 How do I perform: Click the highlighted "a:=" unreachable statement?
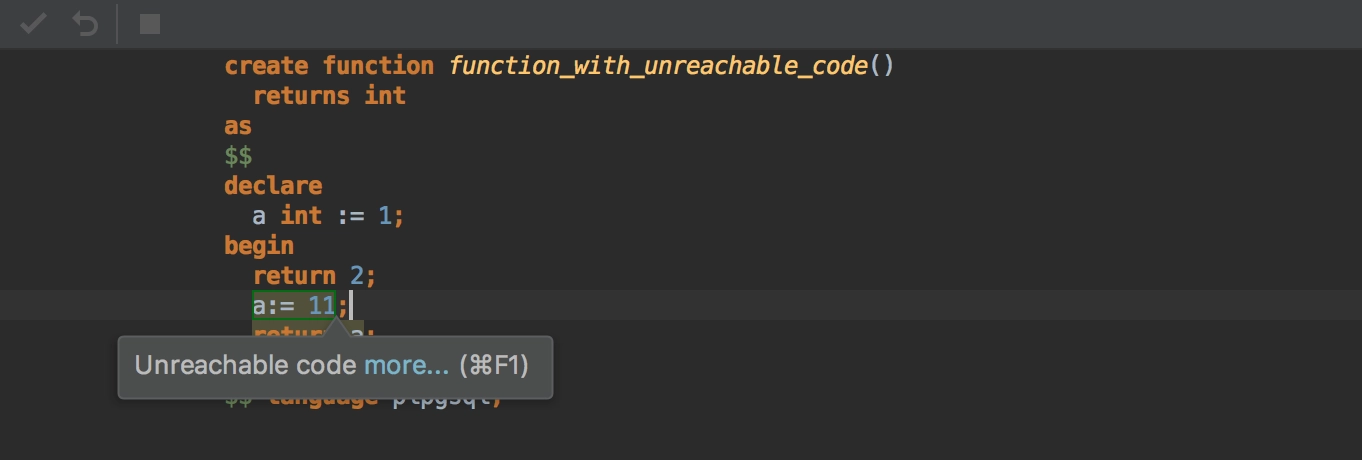pos(273,305)
